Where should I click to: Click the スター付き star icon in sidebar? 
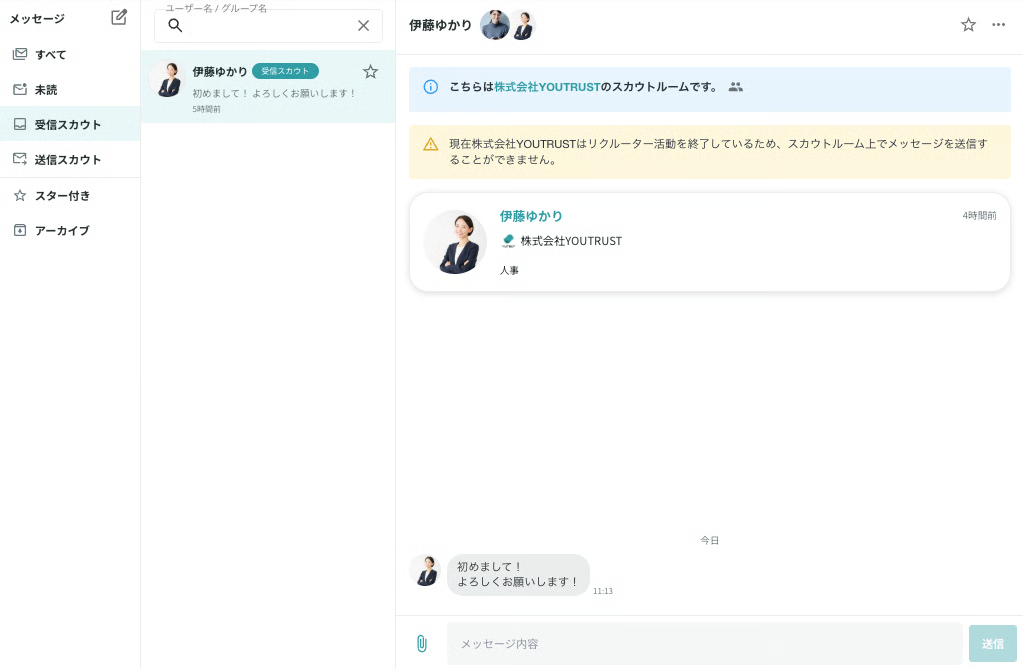click(x=22, y=195)
